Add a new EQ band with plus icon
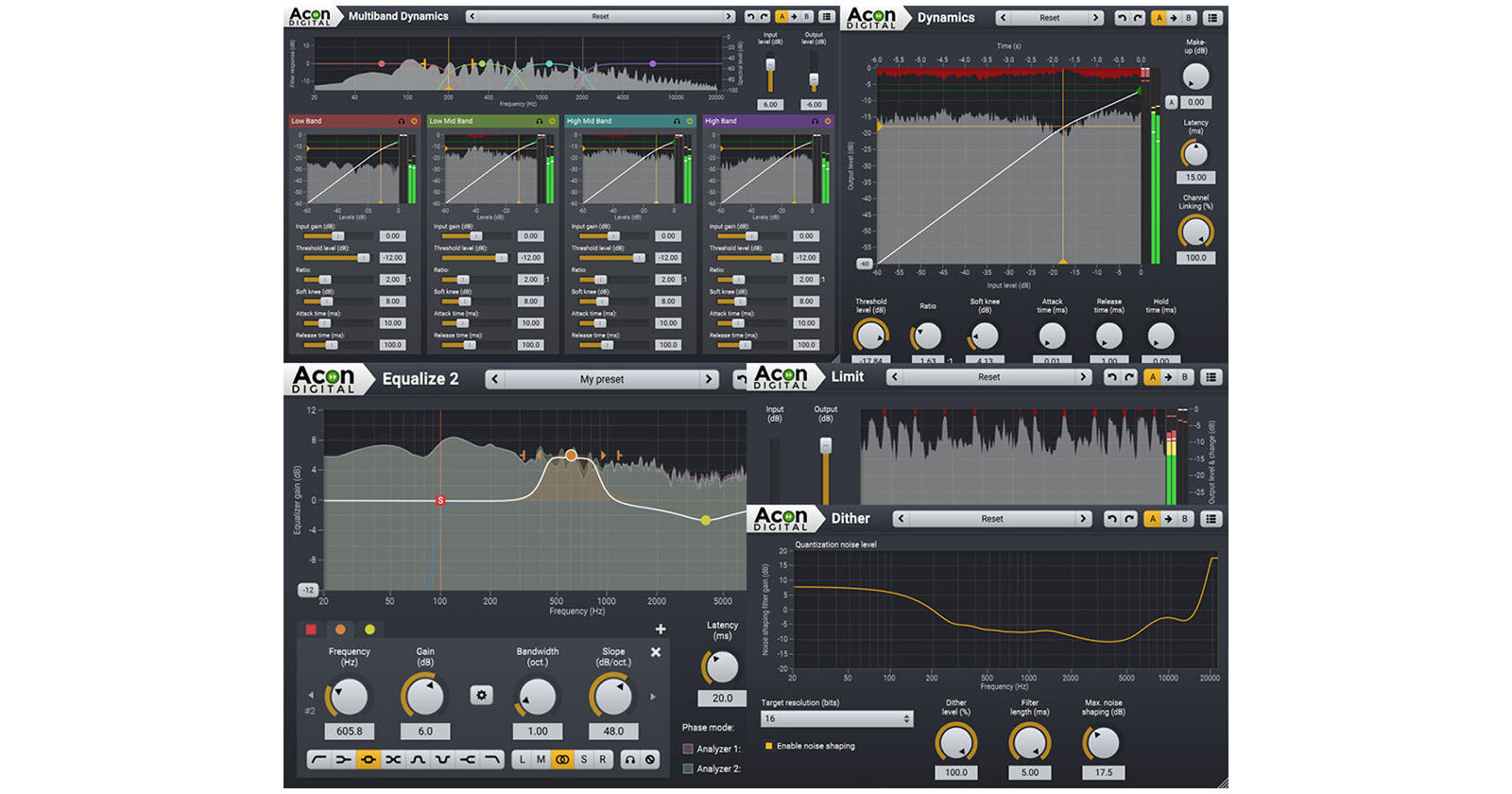The image size is (1512, 794). click(x=661, y=630)
